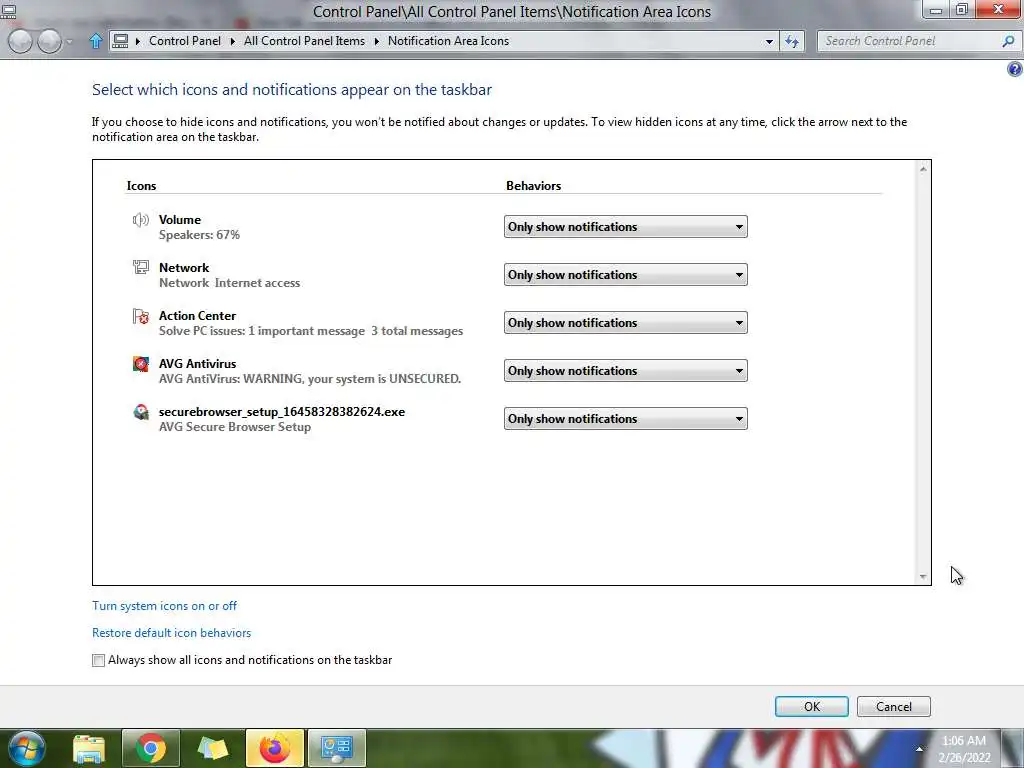1024x768 pixels.
Task: Click Restore default icon behaviors link
Action: coord(171,633)
